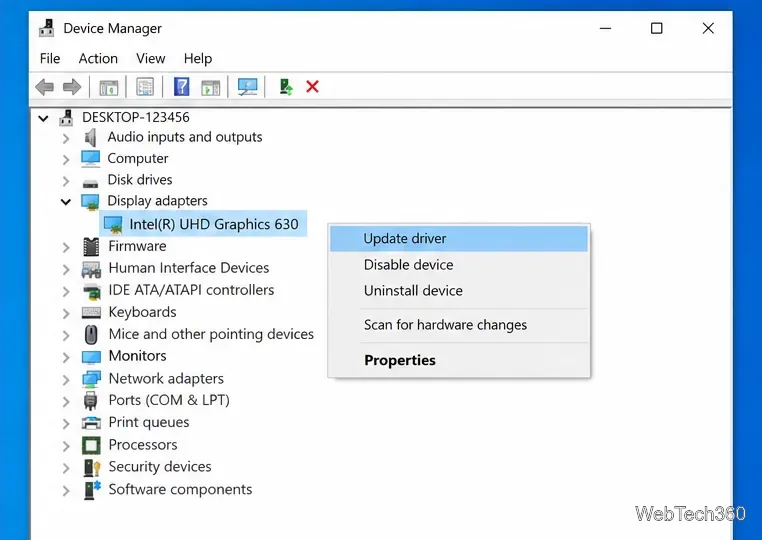Select the Mice and other pointing devices label

[211, 334]
